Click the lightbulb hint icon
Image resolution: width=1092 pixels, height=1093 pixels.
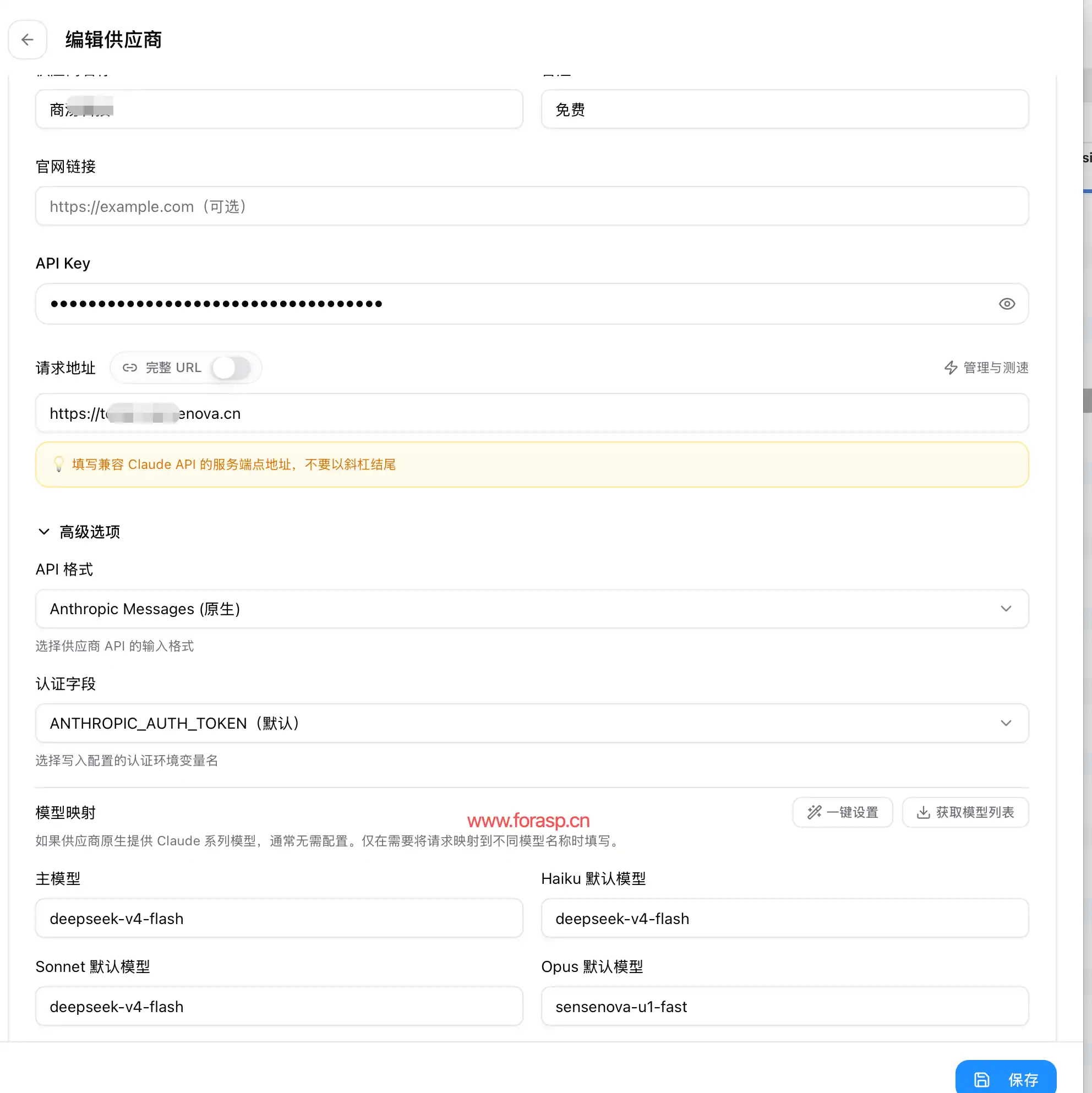pos(58,464)
